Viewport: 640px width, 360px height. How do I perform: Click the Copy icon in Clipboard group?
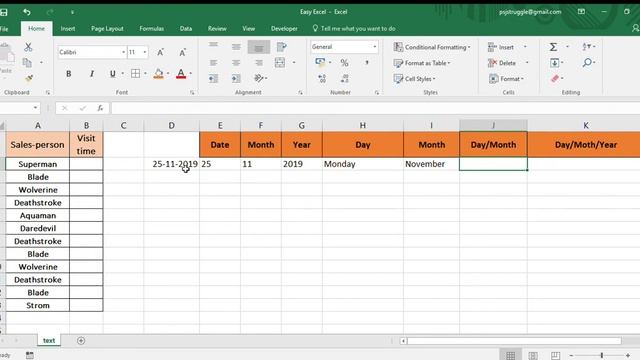coord(27,62)
